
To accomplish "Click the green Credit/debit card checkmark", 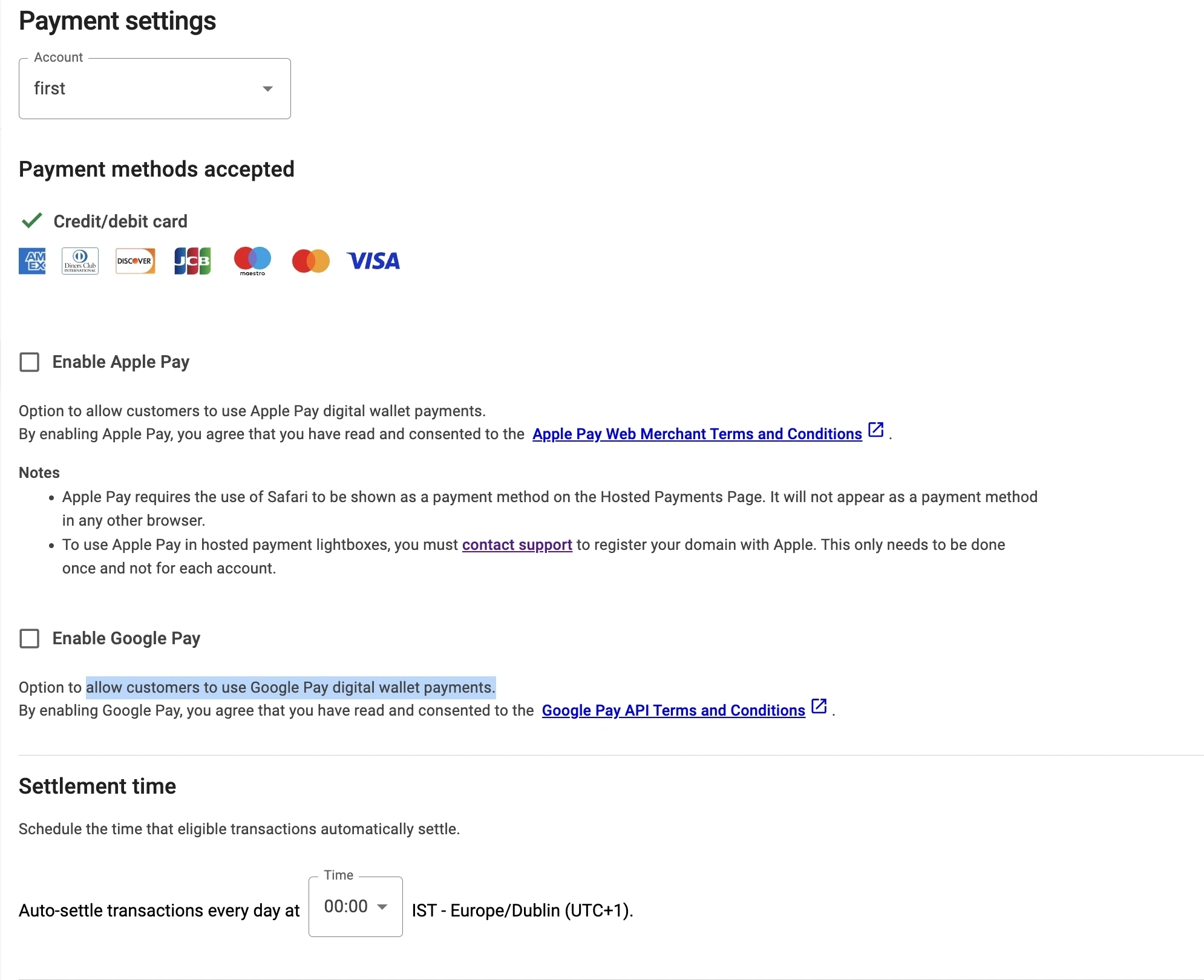I will [31, 221].
